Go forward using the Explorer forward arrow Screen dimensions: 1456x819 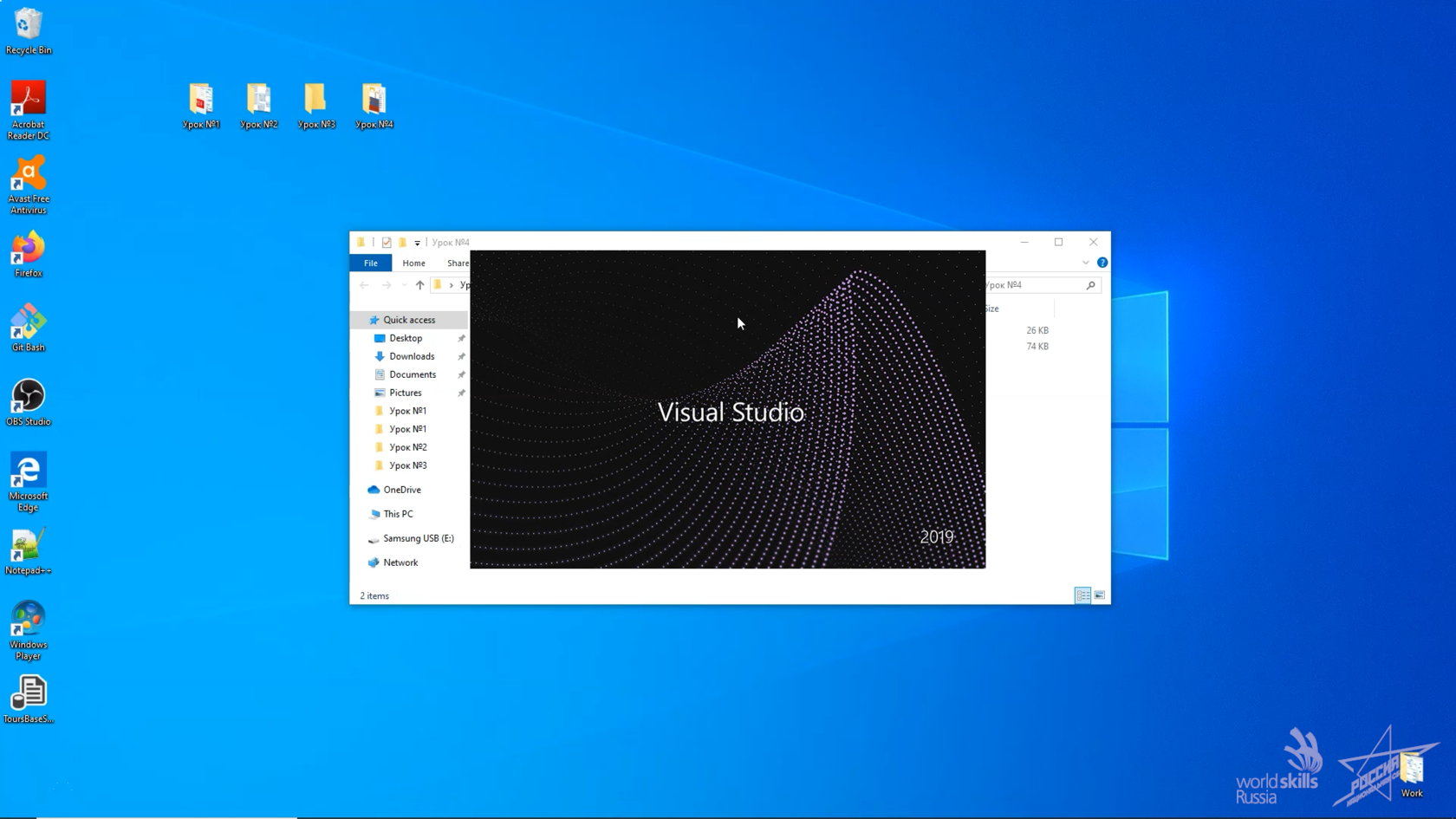point(387,285)
